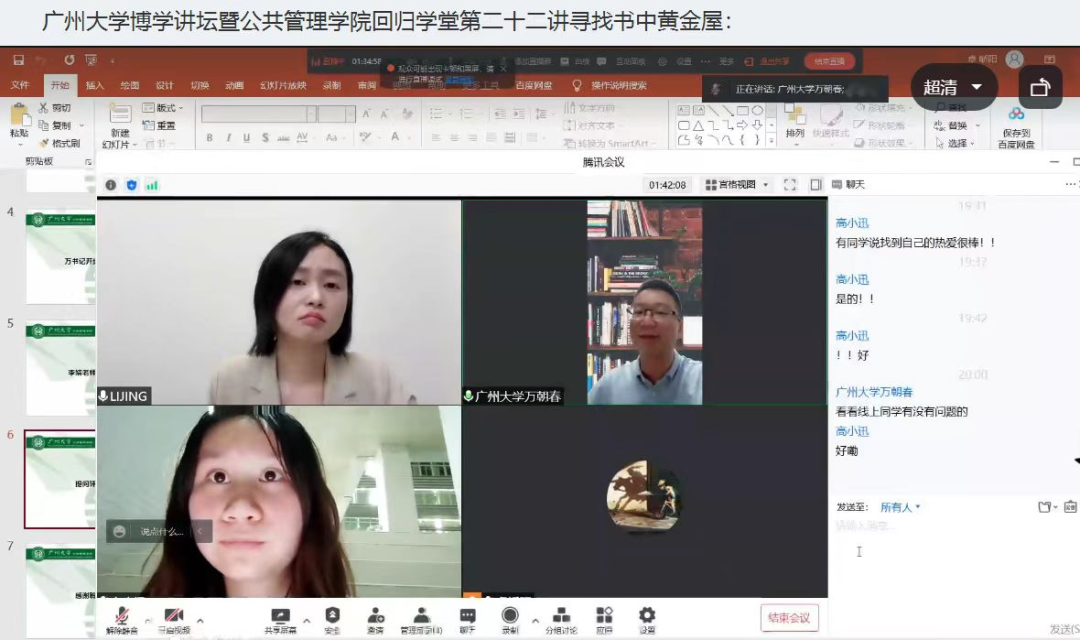Open Apps (应用) button in meeting toolbar

pyautogui.click(x=604, y=620)
